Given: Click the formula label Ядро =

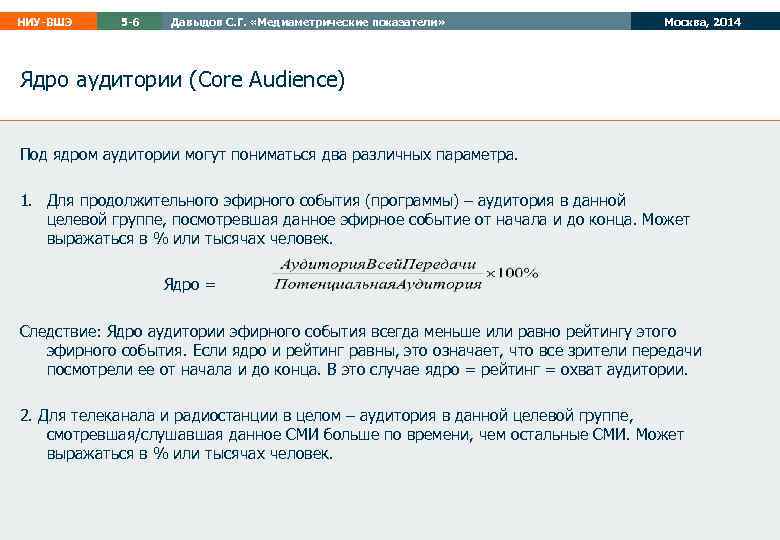Looking at the screenshot, I should pyautogui.click(x=189, y=284).
